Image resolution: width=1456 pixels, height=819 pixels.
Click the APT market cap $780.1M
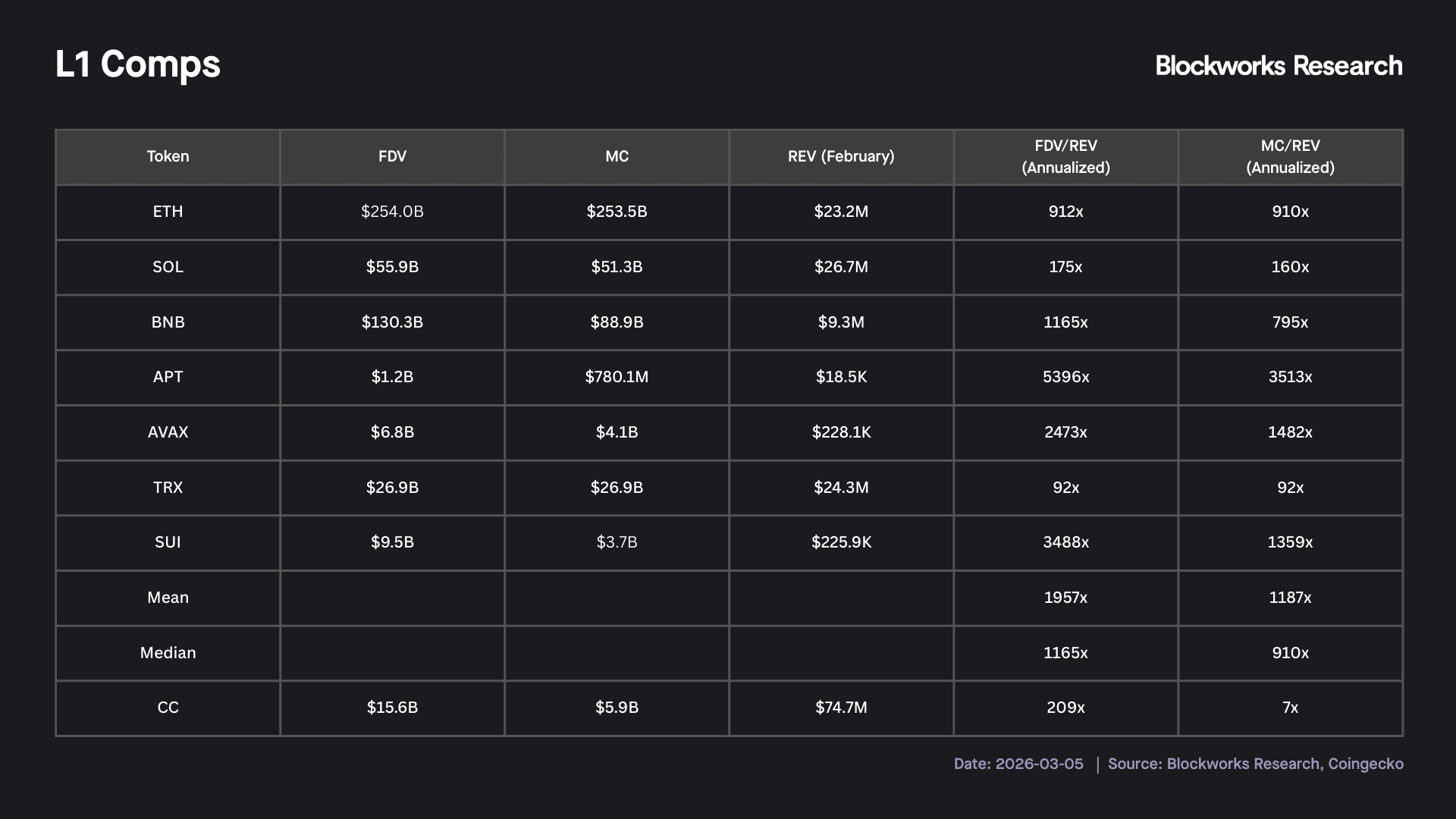click(x=617, y=377)
